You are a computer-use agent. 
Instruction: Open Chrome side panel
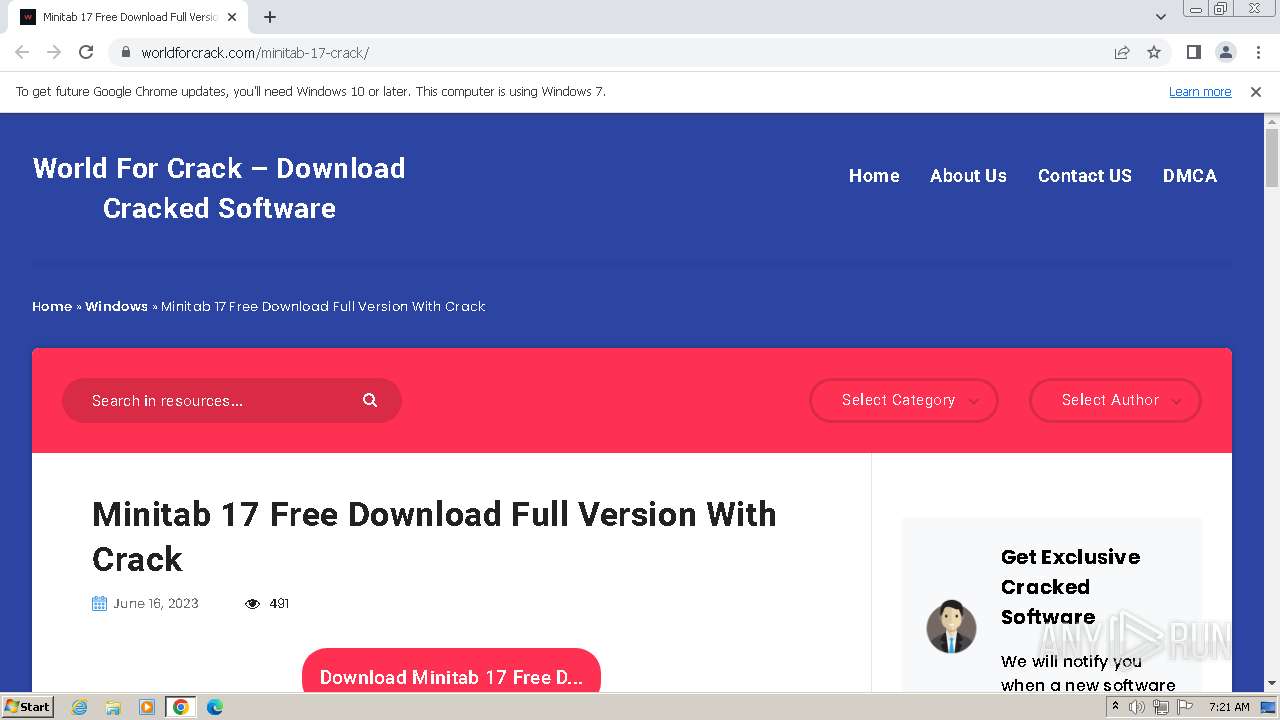(1193, 52)
